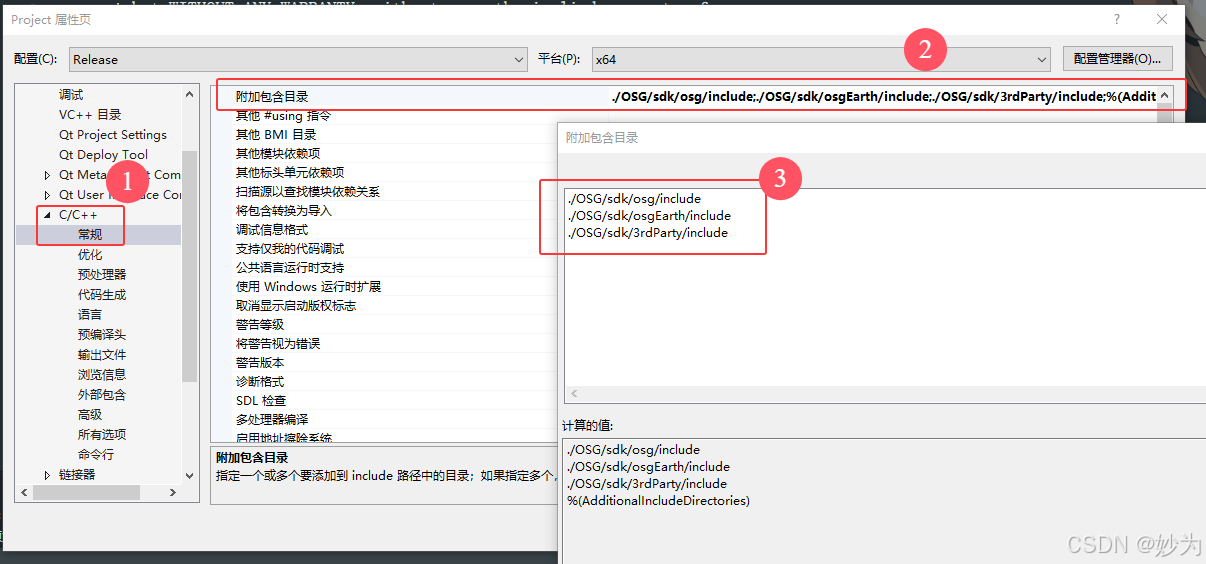Click ./OSG/sdk/osg/include line in edit box

[x=633, y=198]
